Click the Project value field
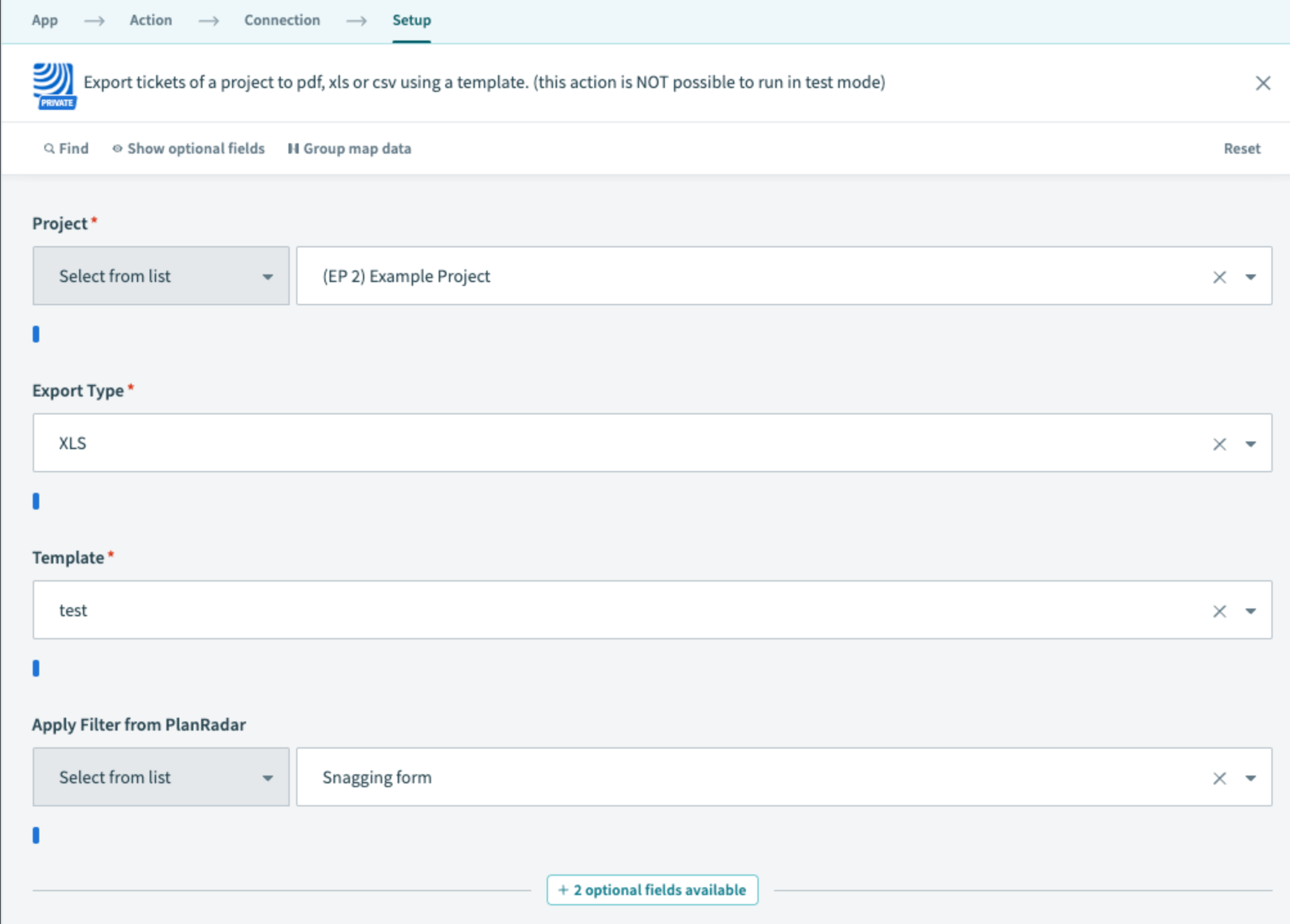 point(739,276)
